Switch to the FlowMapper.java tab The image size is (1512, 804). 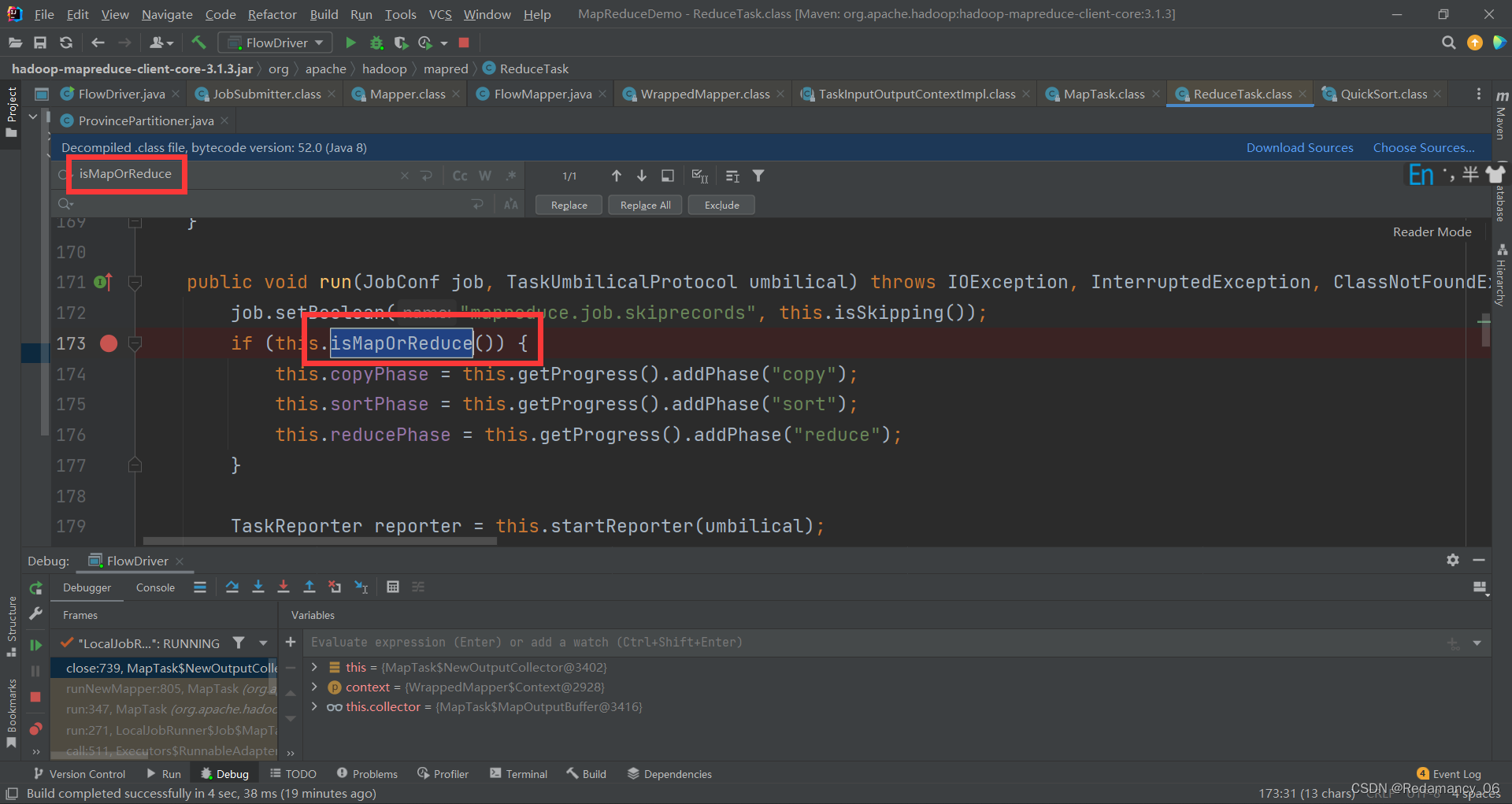[x=543, y=94]
